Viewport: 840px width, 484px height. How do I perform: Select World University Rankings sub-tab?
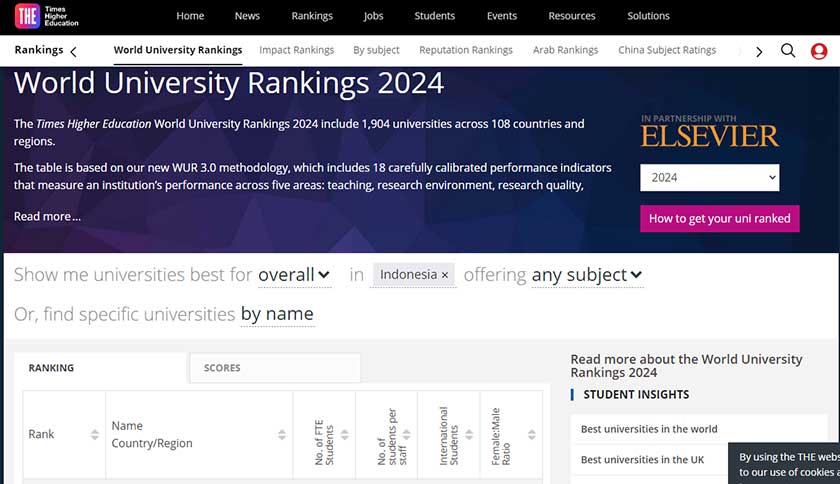pos(178,50)
